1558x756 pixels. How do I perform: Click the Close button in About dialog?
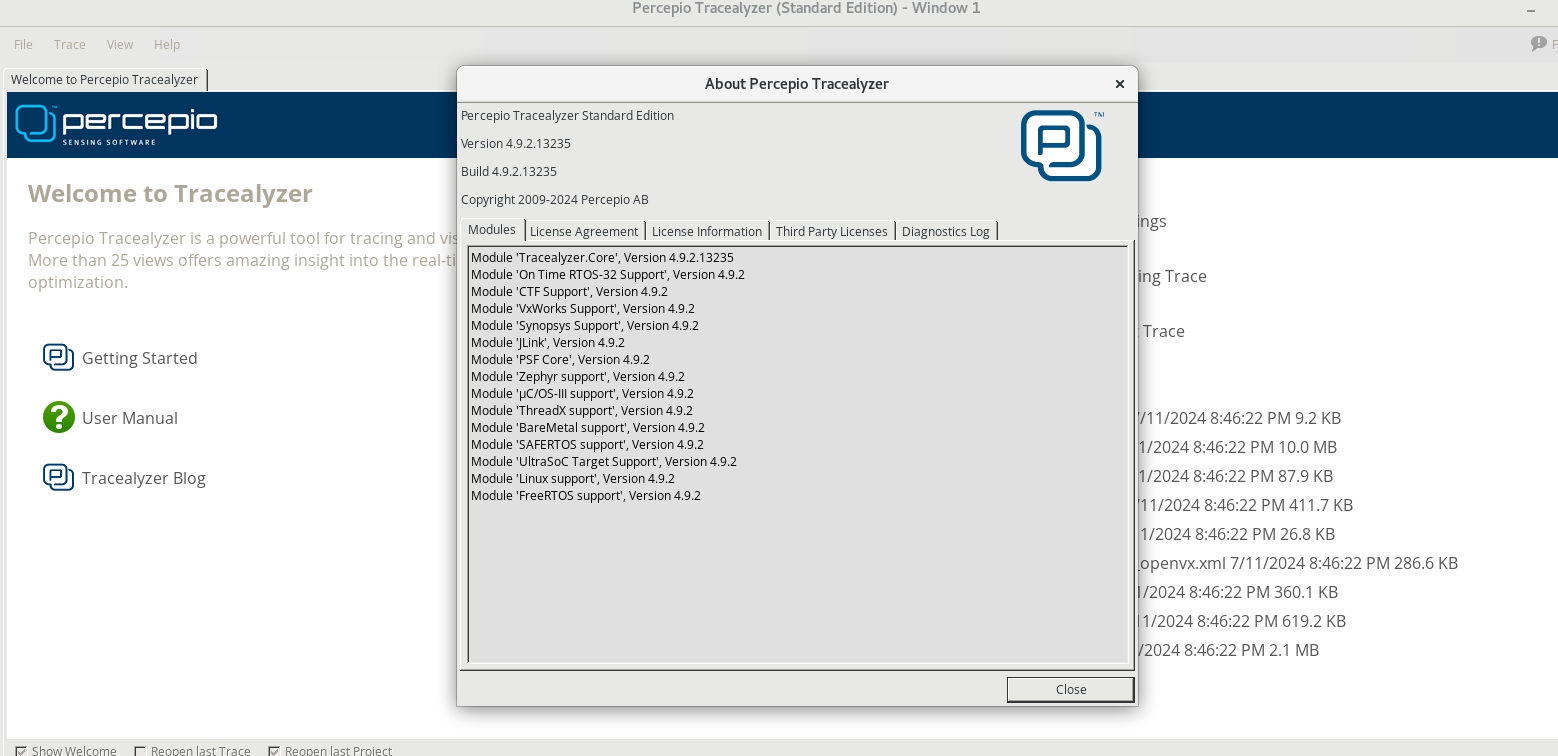(1071, 689)
